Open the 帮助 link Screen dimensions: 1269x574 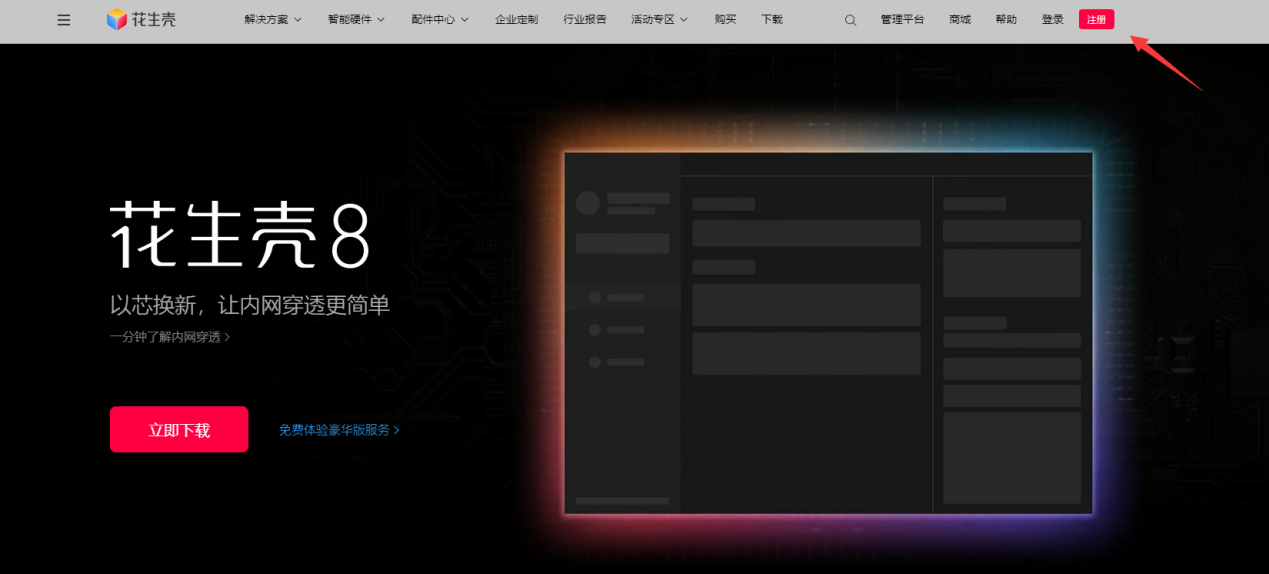pos(1006,20)
